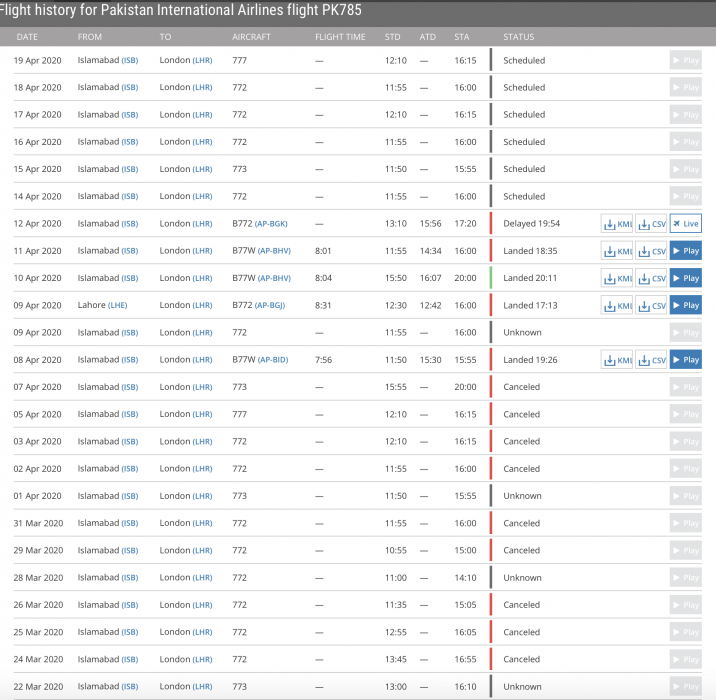Screen dimensions: 716x700
Task: Download CSV for 10 Apr 2020 flight
Action: coord(651,278)
